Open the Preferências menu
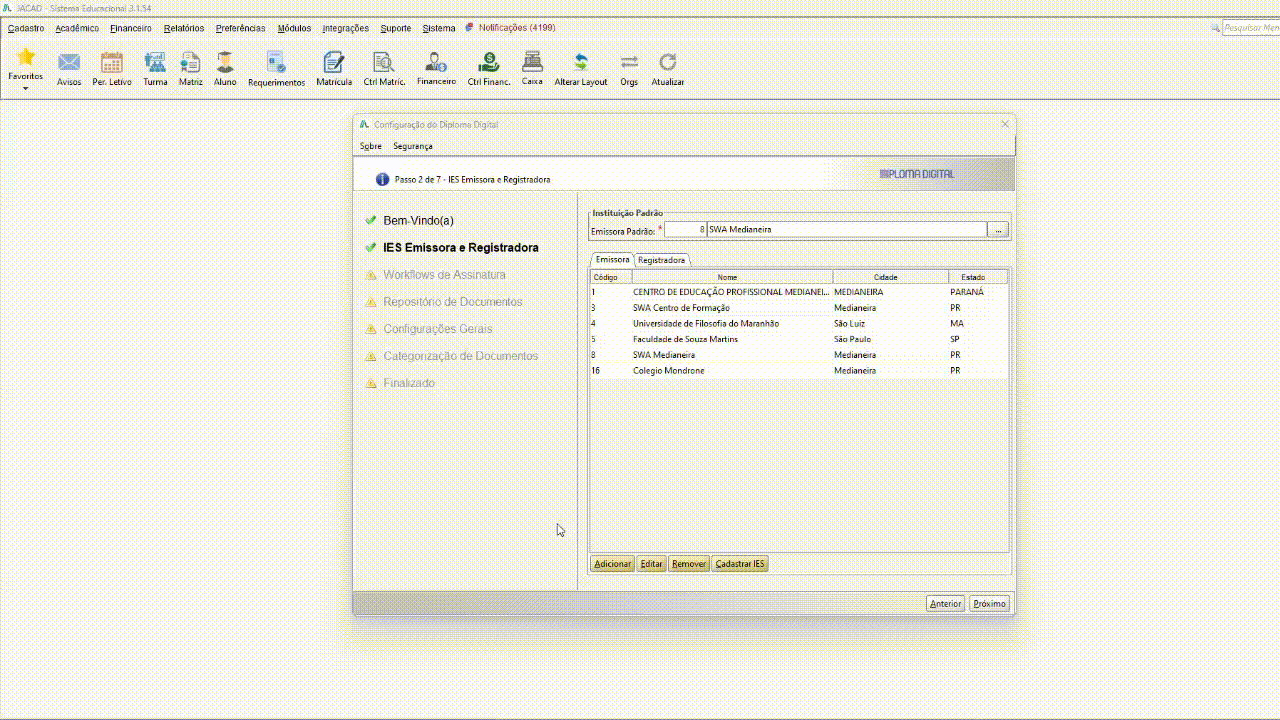Image resolution: width=1280 pixels, height=720 pixels. click(x=241, y=28)
